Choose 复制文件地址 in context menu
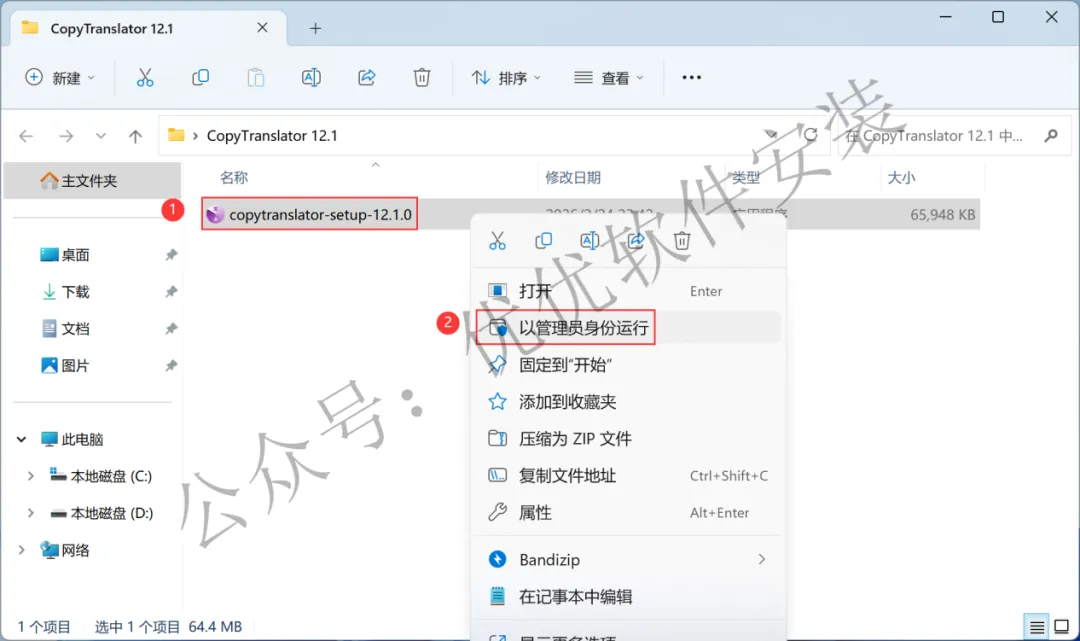1080x641 pixels. 628,476
